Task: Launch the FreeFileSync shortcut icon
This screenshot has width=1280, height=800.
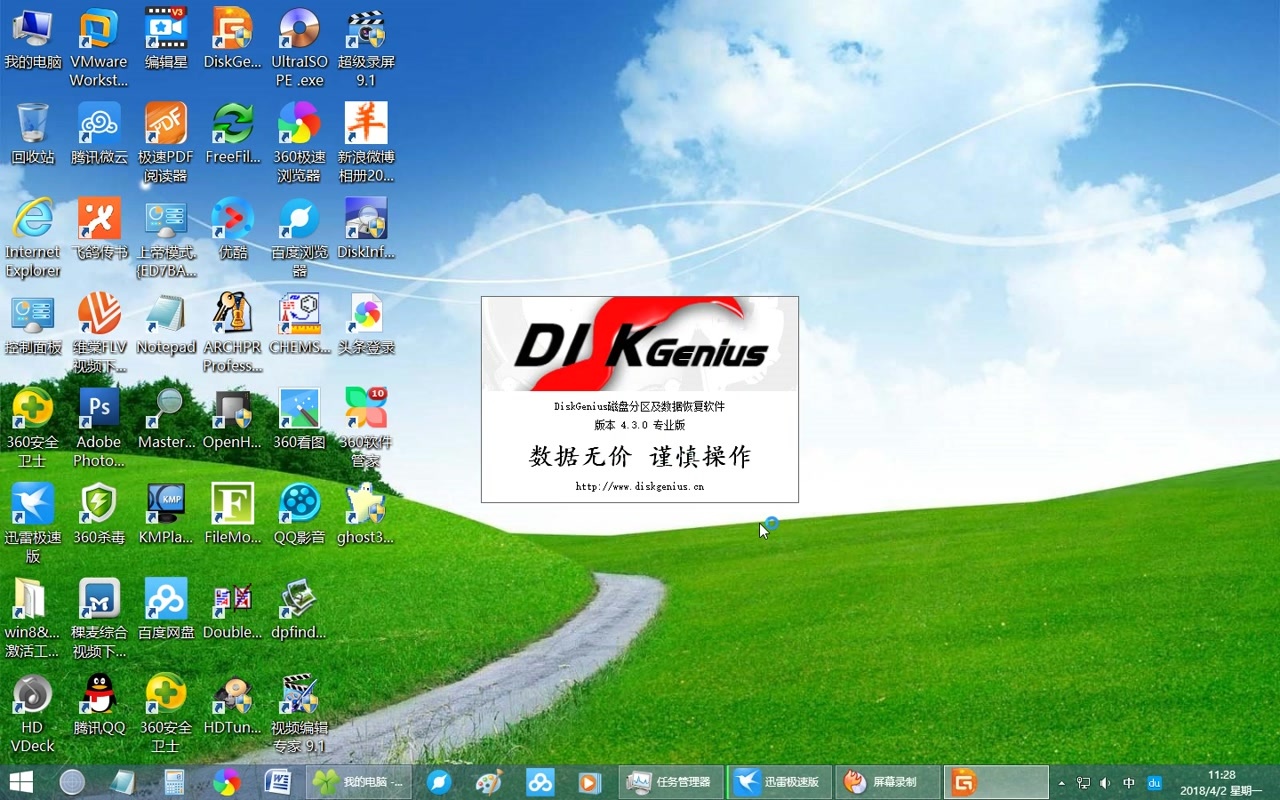Action: [233, 133]
